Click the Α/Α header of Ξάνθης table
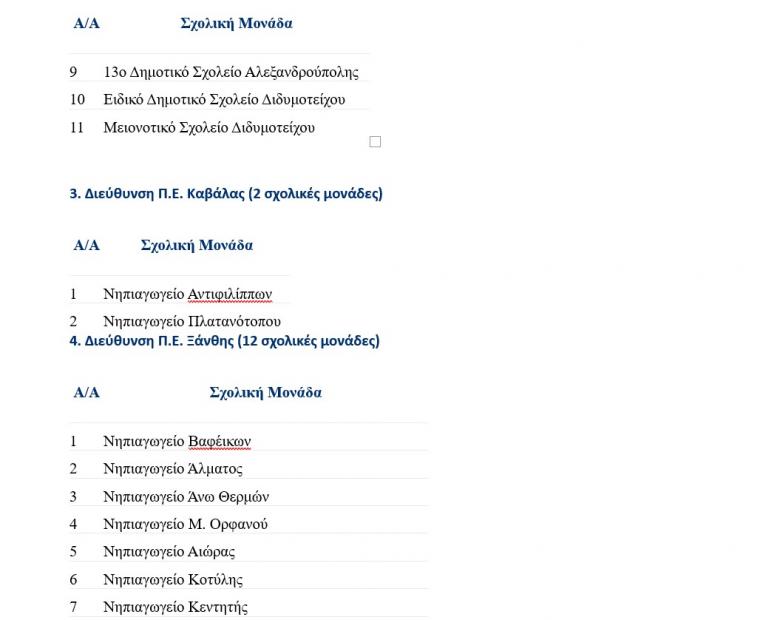This screenshot has height=620, width=760. click(86, 392)
